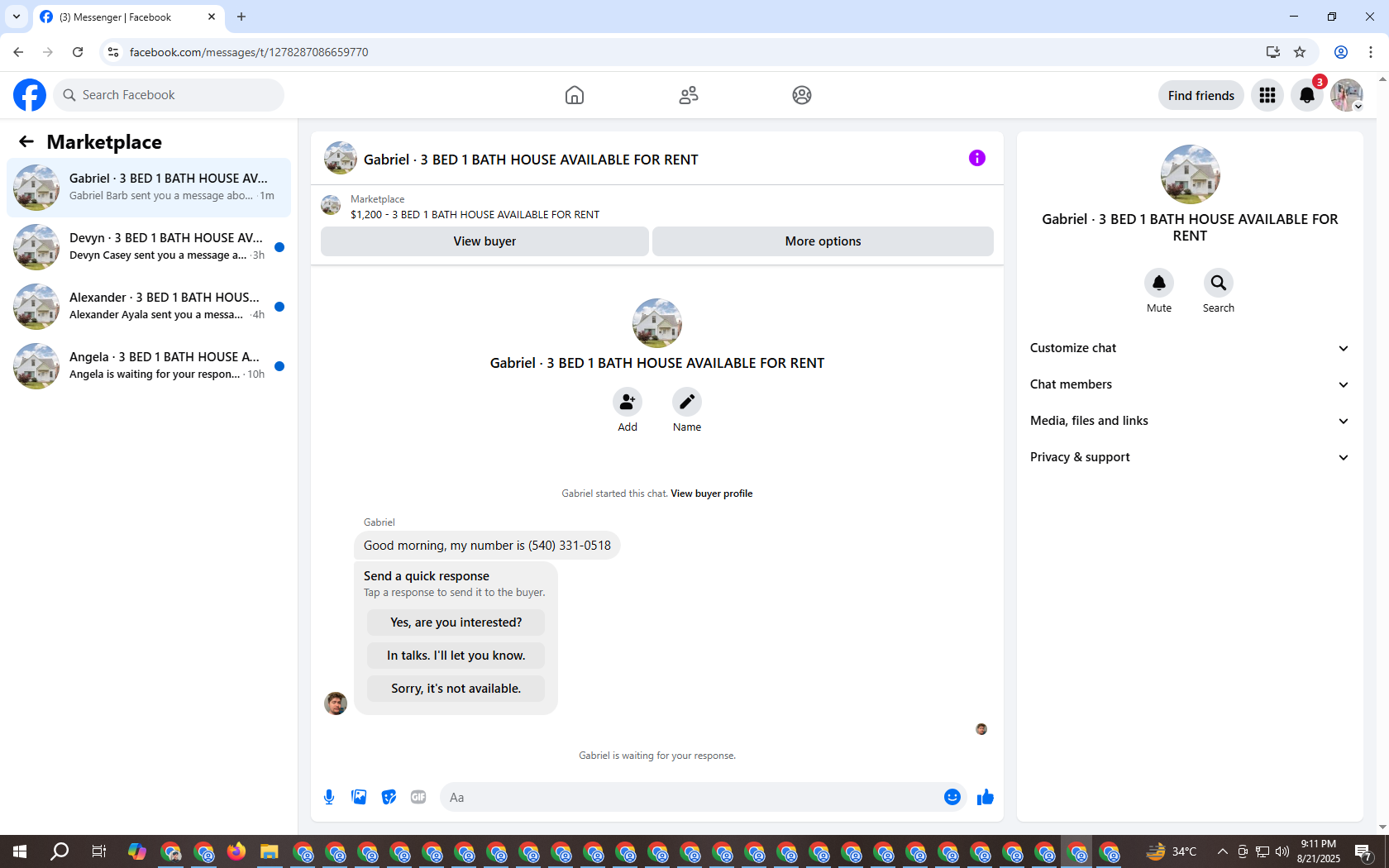Open the account profile picture menu

coord(1347,95)
